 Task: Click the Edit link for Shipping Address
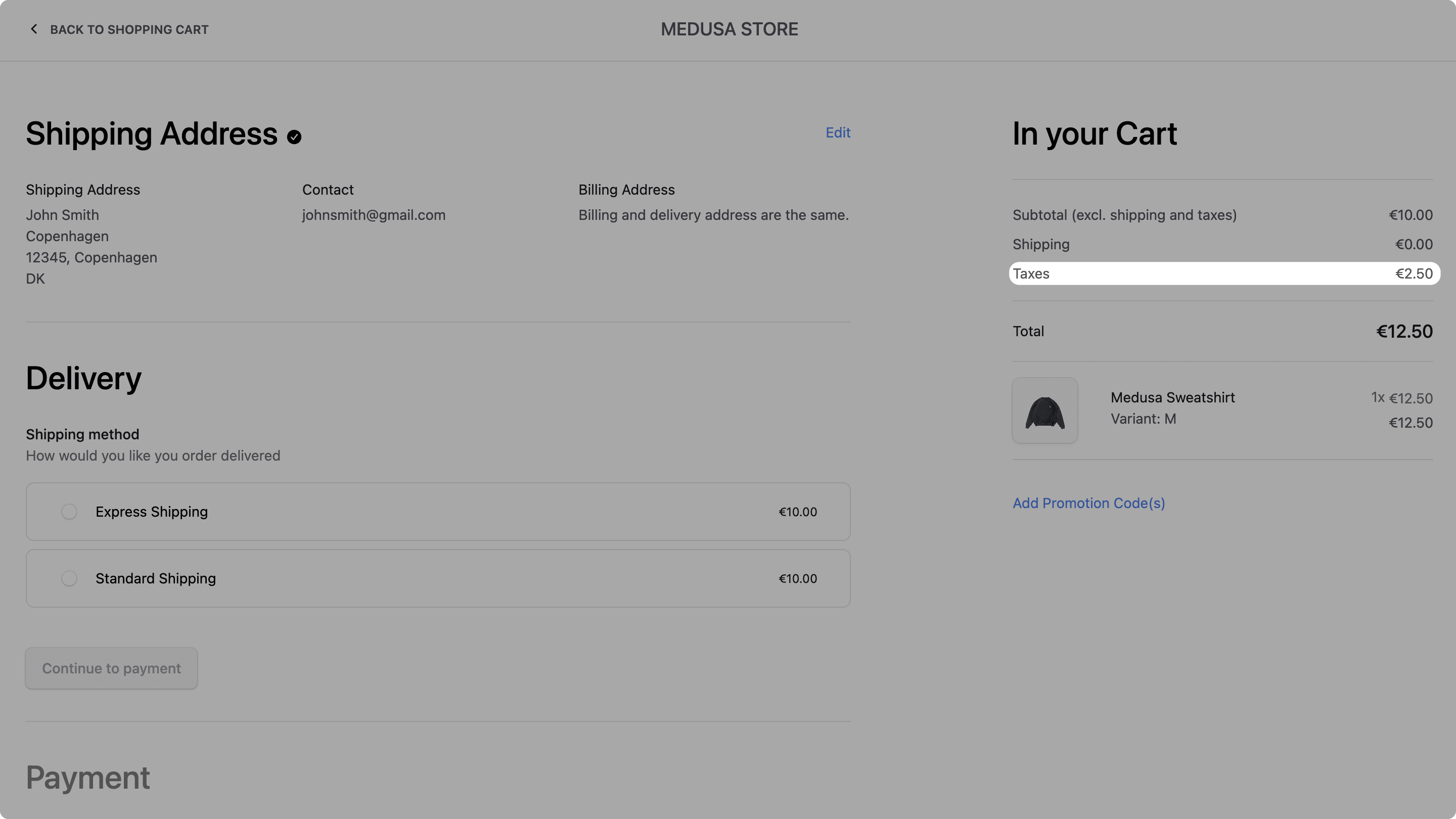pyautogui.click(x=837, y=132)
